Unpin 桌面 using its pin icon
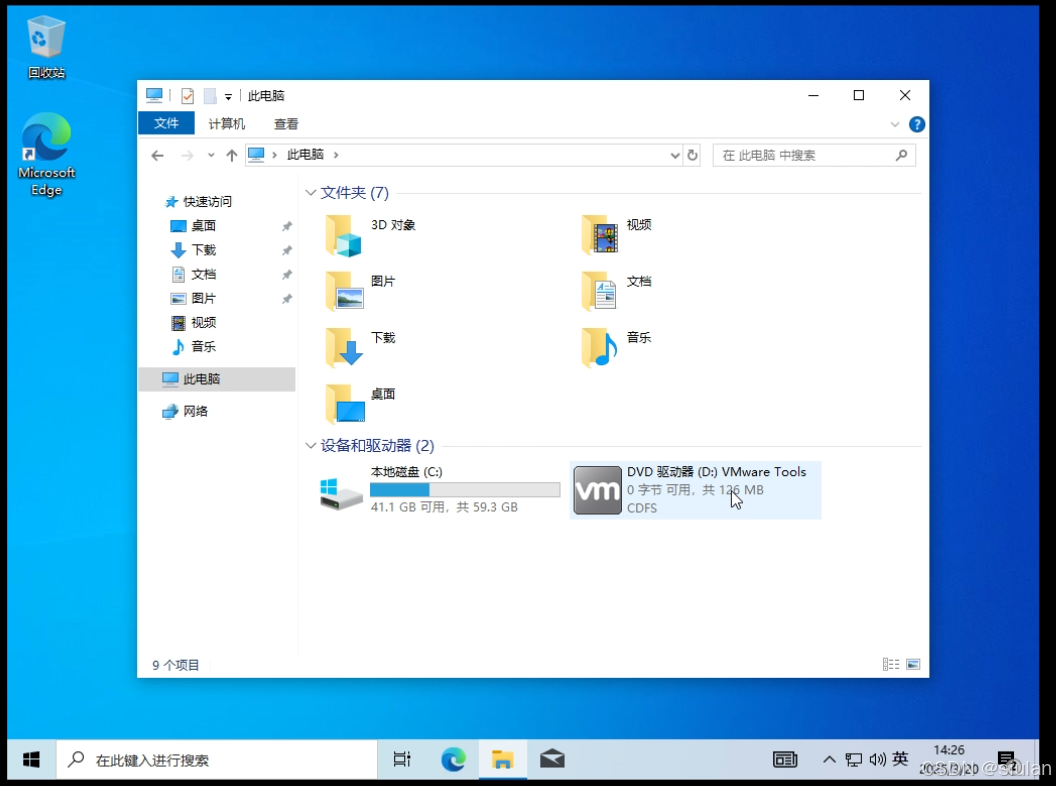Screen dimensions: 1056x786 click(287, 226)
